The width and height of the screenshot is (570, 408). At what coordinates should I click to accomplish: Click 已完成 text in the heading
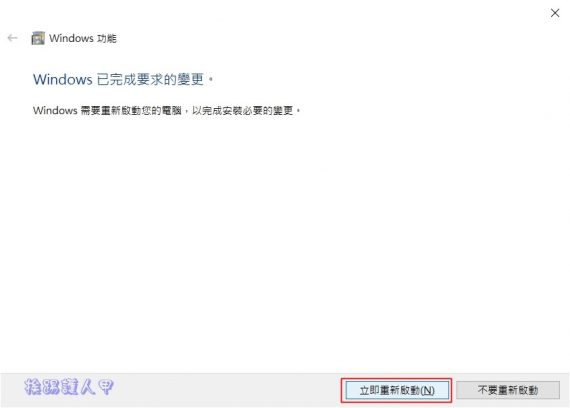pos(114,79)
